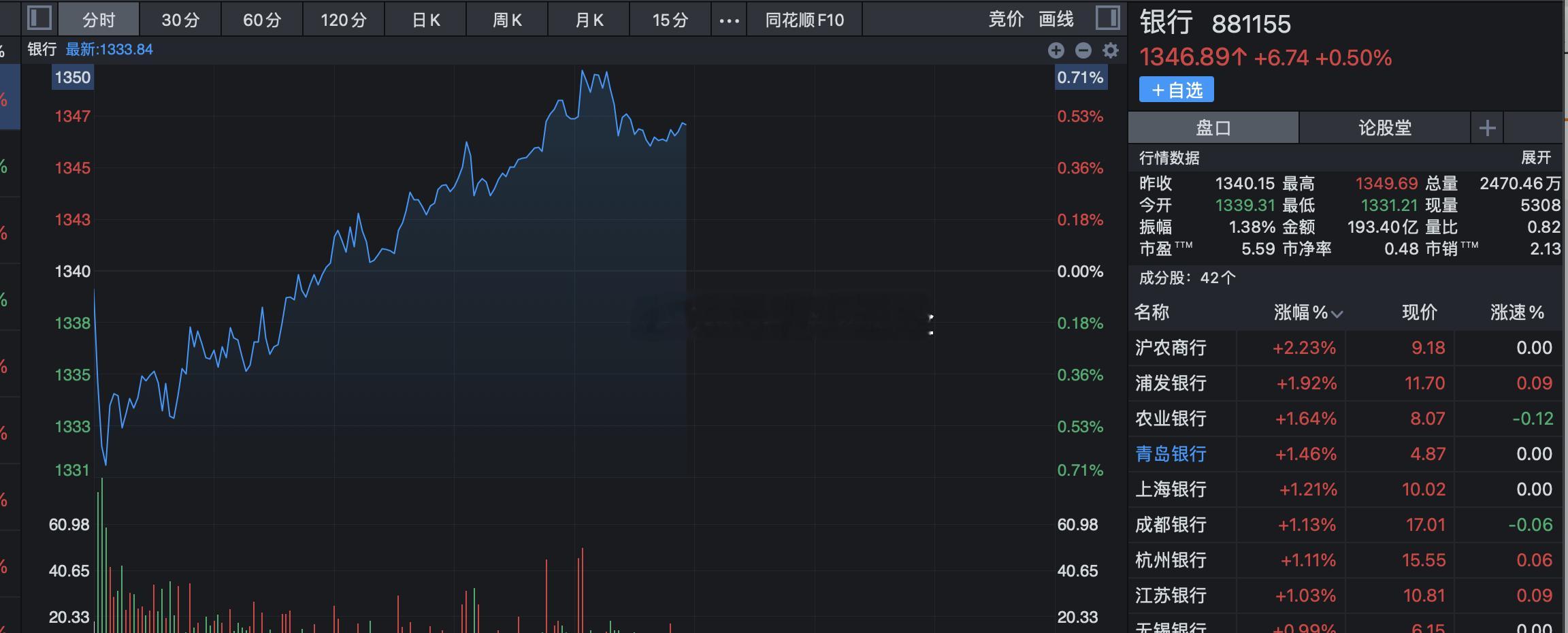Viewport: 1568px width, 633px height.
Task: Sort by 涨幅% column arrow
Action: (1337, 314)
